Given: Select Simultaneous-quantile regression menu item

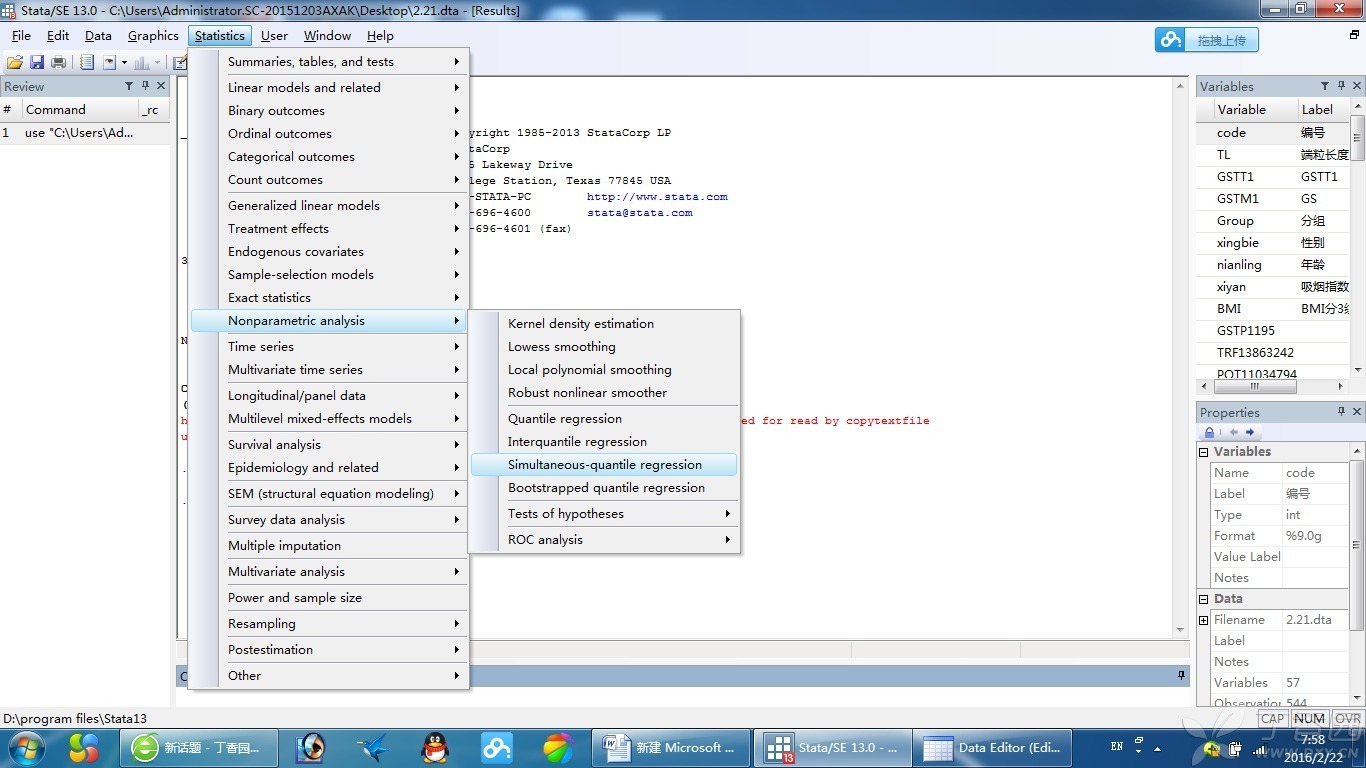Looking at the screenshot, I should (604, 465).
